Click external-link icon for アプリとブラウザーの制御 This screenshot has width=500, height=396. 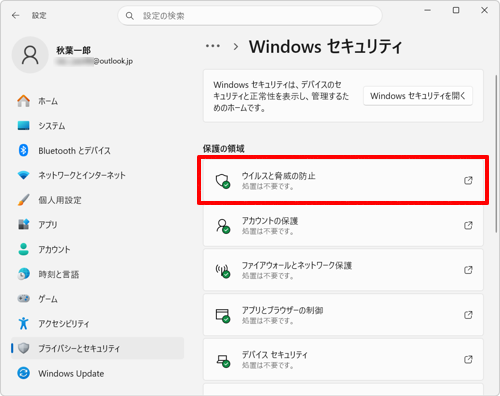(468, 315)
